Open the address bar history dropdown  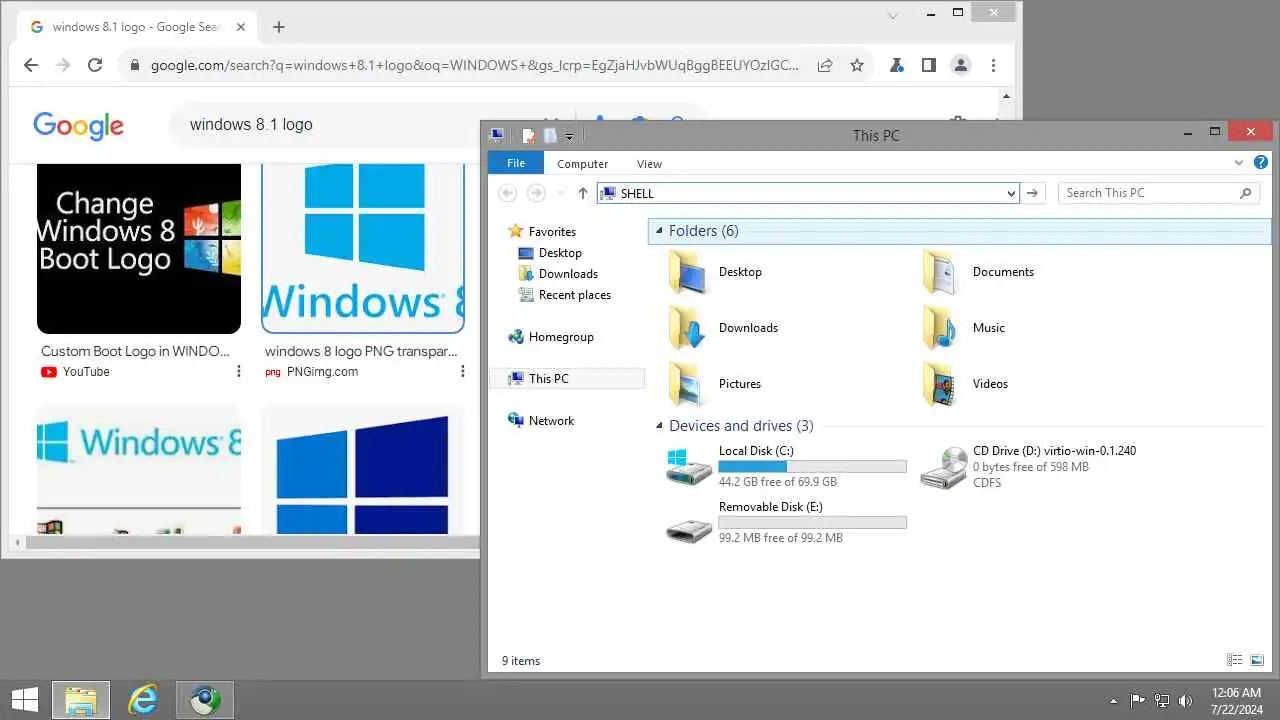(x=1011, y=193)
